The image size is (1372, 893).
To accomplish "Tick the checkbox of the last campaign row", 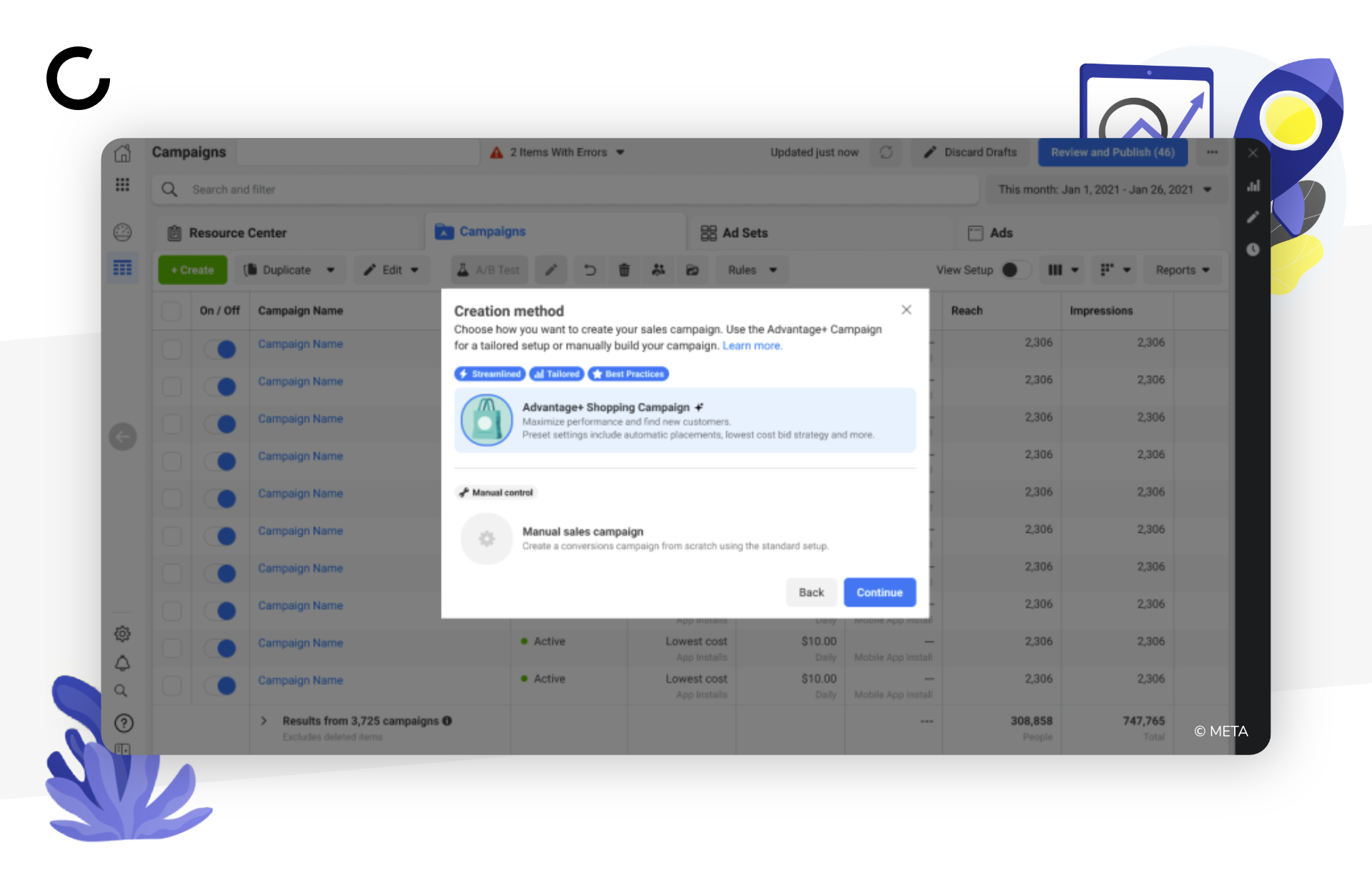I will point(171,686).
